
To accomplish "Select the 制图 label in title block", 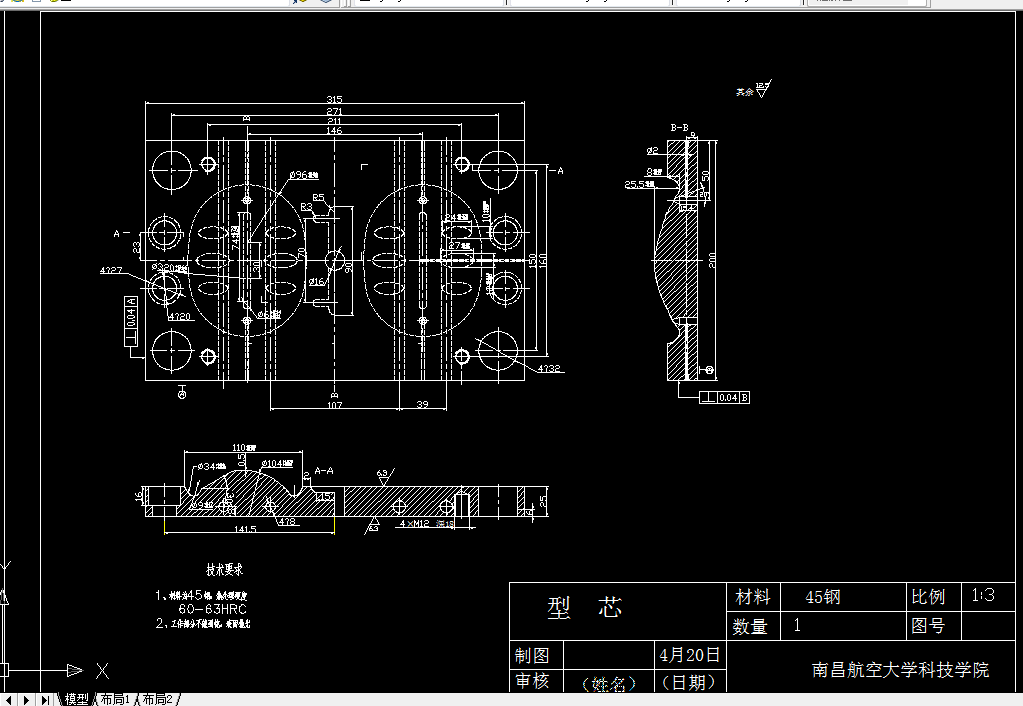I will point(532,655).
